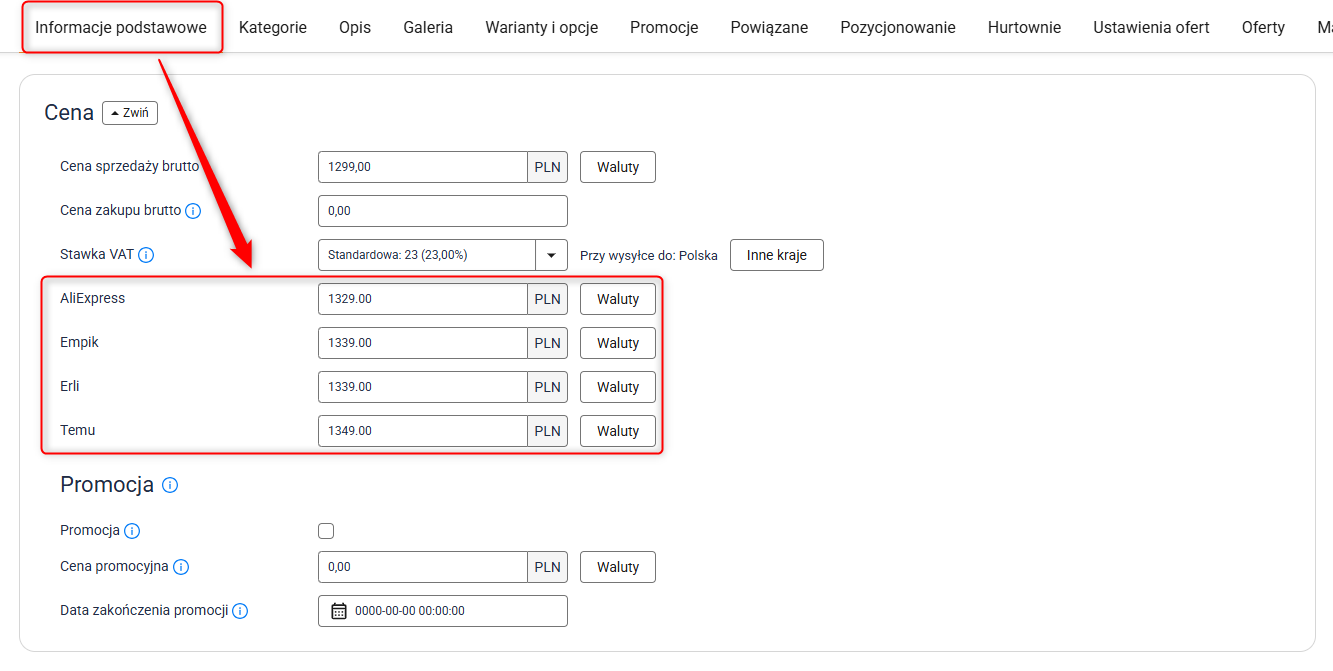The height and width of the screenshot is (671, 1333).
Task: Open Waluty for Cena sprzedaży brutto
Action: click(x=617, y=167)
